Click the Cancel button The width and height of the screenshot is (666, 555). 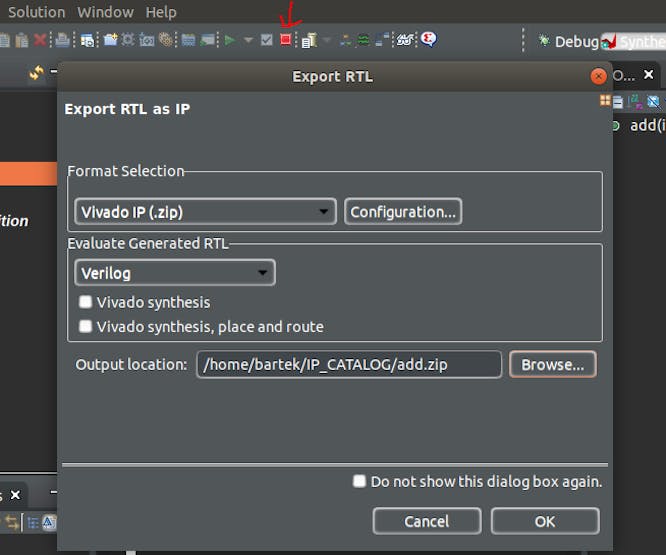tap(427, 521)
